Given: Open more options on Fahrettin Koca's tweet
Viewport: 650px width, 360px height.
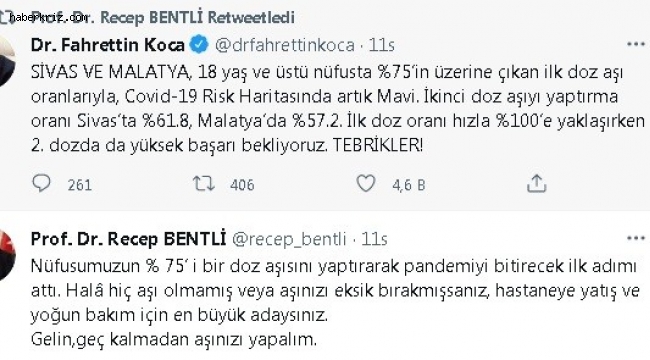Looking at the screenshot, I should click(635, 44).
